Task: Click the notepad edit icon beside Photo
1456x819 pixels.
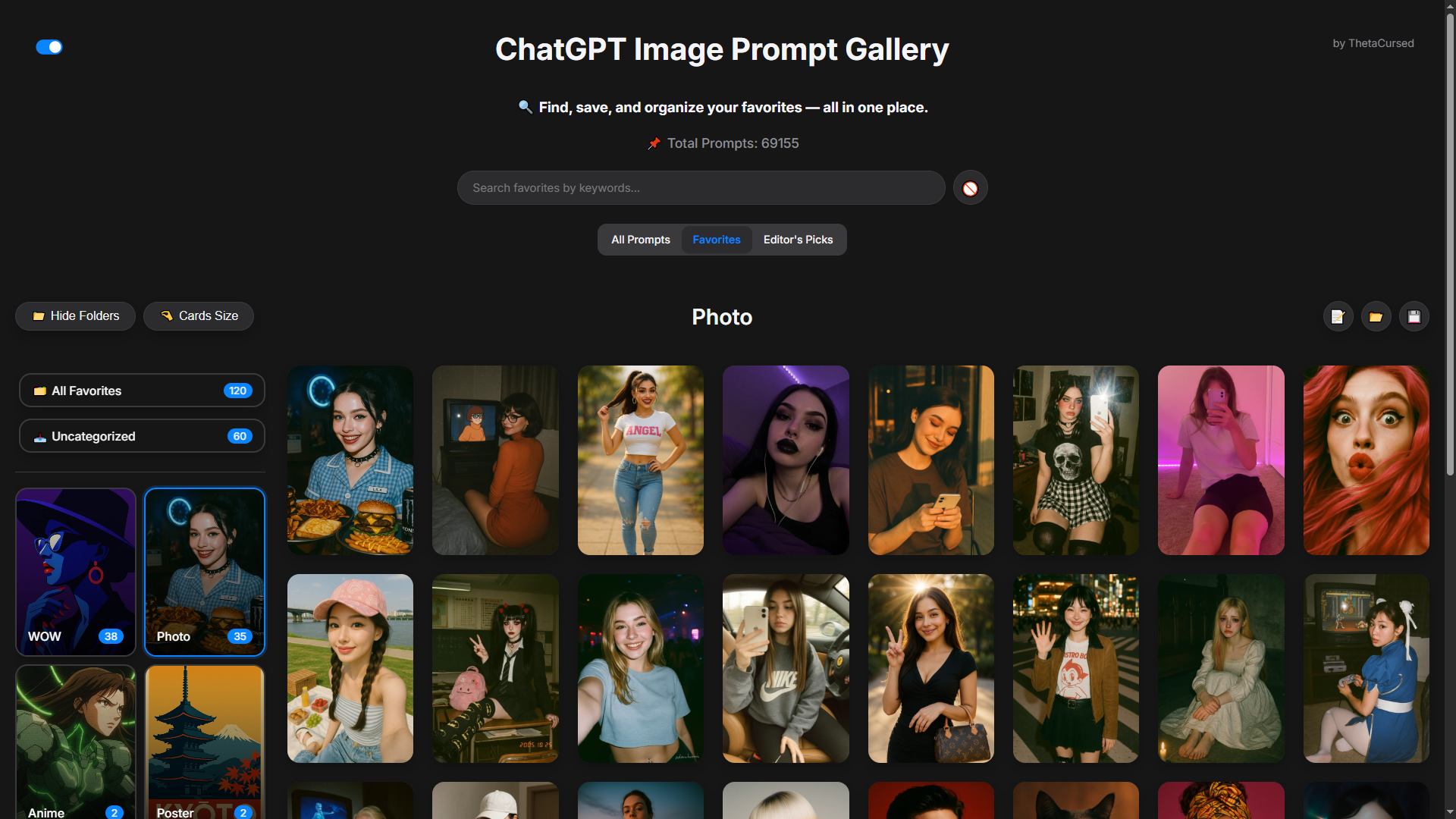Action: [1338, 316]
